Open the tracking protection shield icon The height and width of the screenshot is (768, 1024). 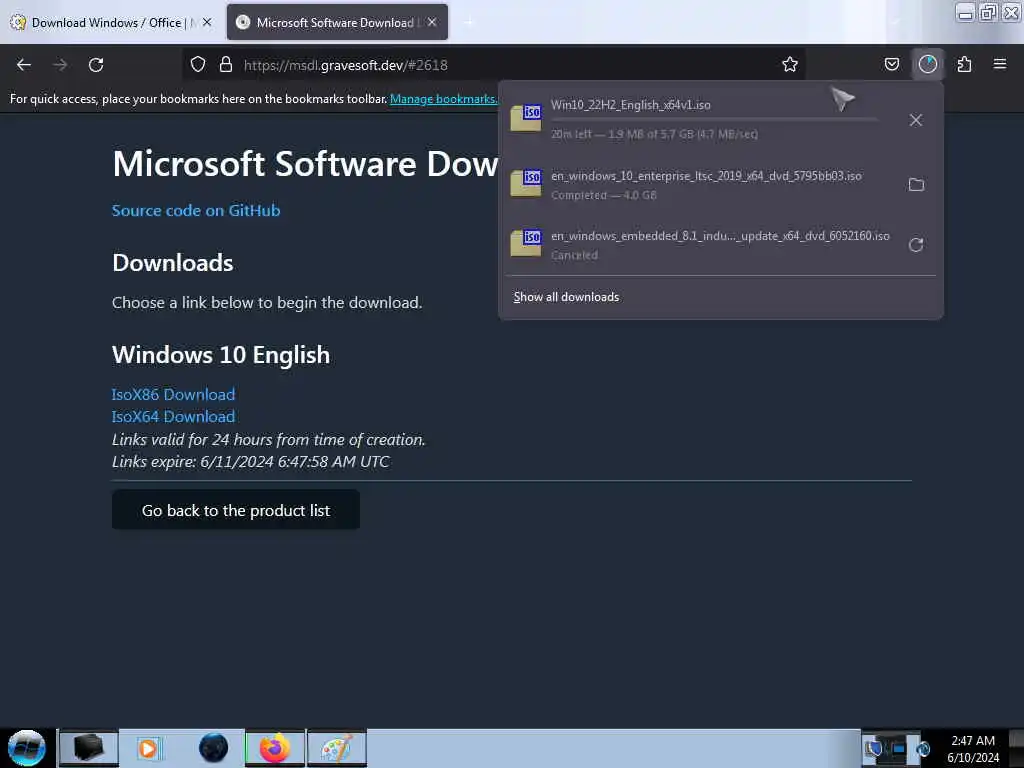click(198, 65)
